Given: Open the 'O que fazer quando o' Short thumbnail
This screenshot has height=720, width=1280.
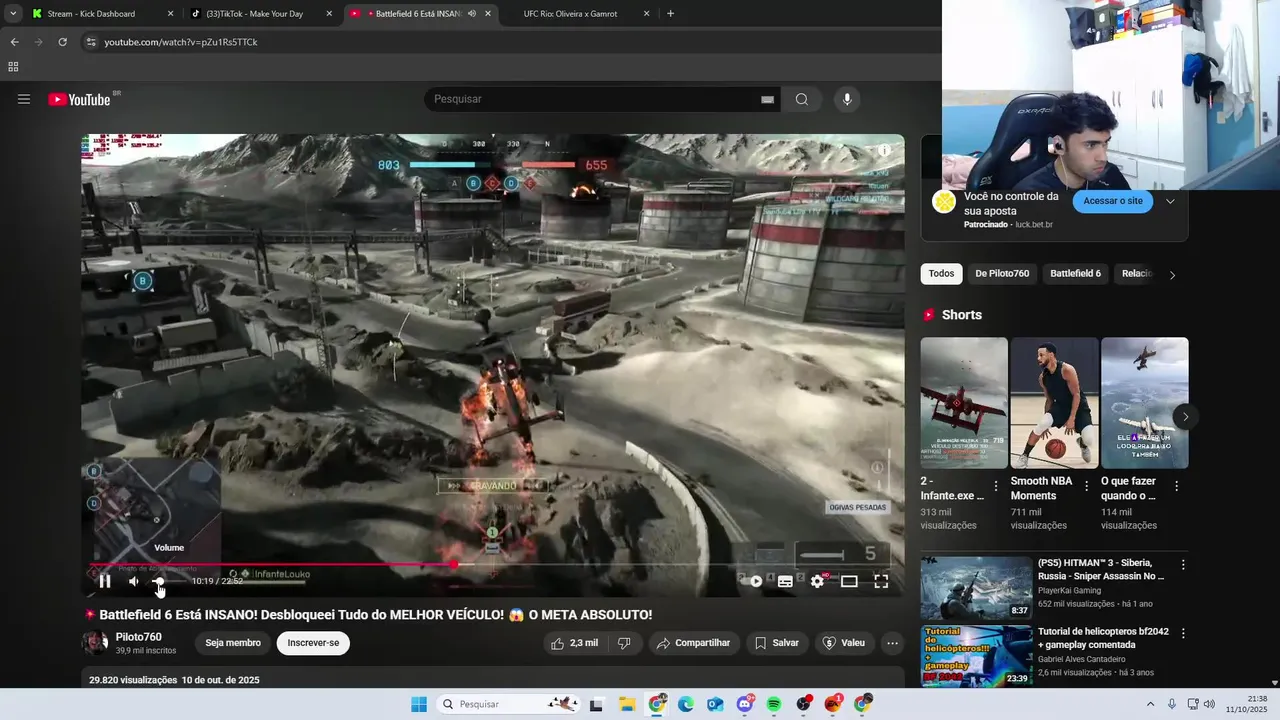Looking at the screenshot, I should [x=1145, y=403].
